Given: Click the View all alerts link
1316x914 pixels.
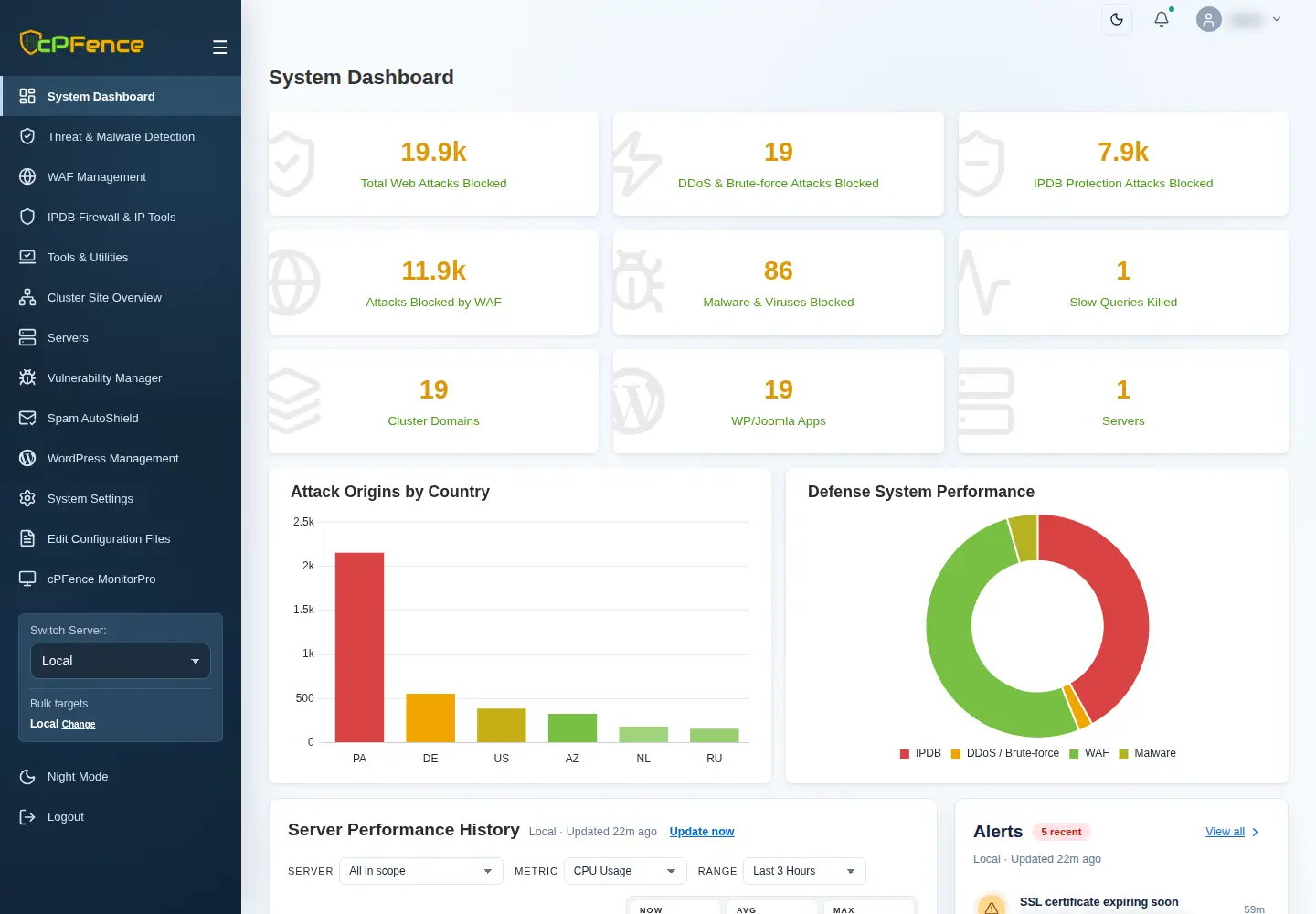Looking at the screenshot, I should click(x=1225, y=832).
